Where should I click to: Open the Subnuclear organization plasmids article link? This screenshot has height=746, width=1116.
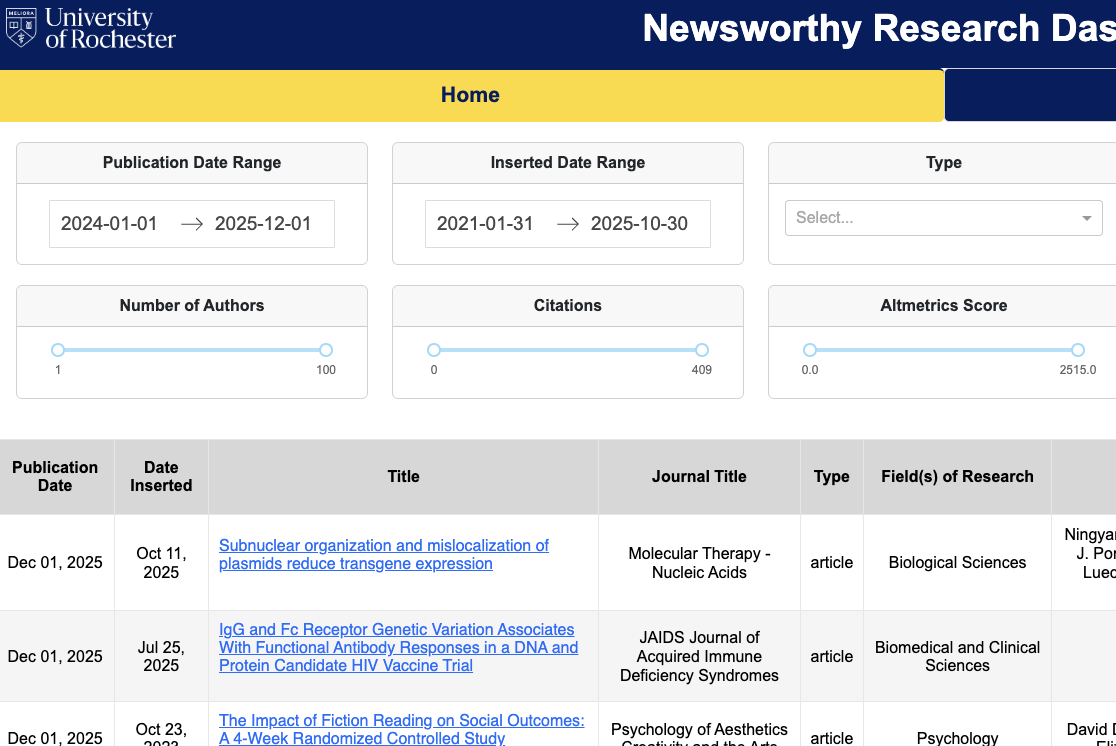pos(384,555)
